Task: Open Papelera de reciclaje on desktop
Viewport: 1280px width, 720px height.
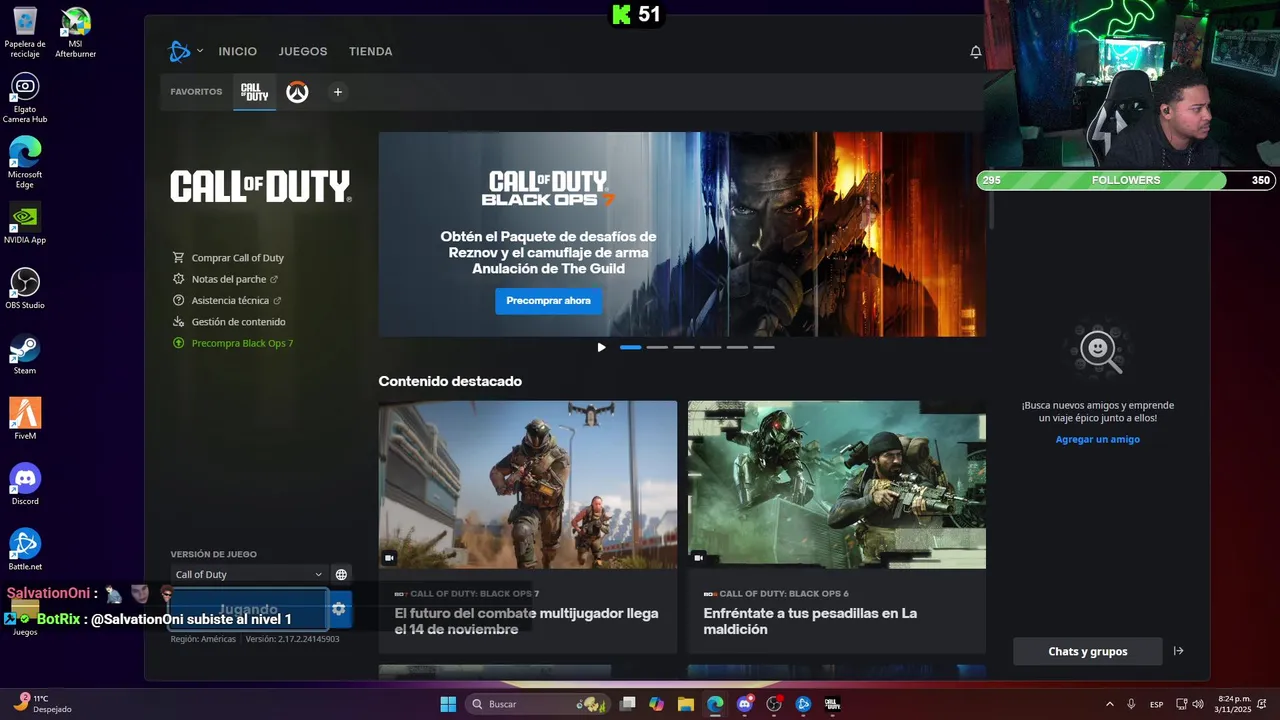Action: 25,33
